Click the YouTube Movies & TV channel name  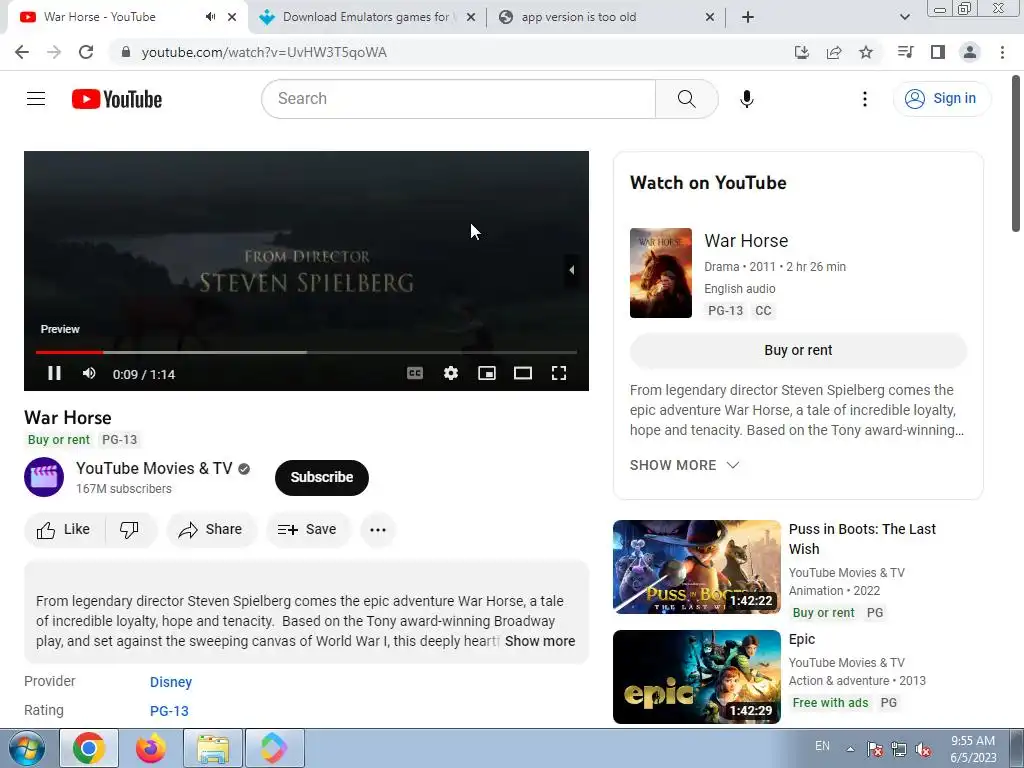click(154, 468)
